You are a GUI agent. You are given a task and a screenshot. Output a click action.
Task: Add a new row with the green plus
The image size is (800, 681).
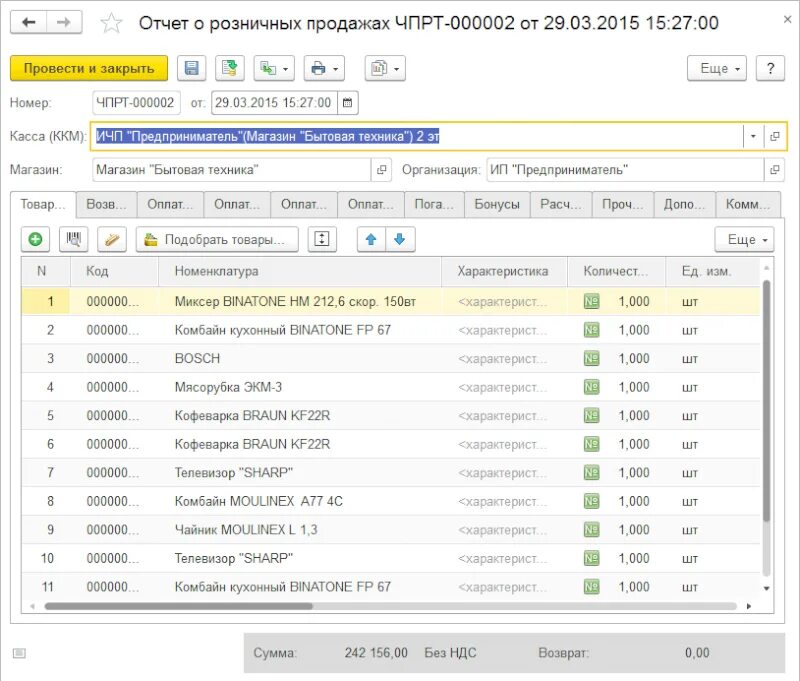[35, 239]
